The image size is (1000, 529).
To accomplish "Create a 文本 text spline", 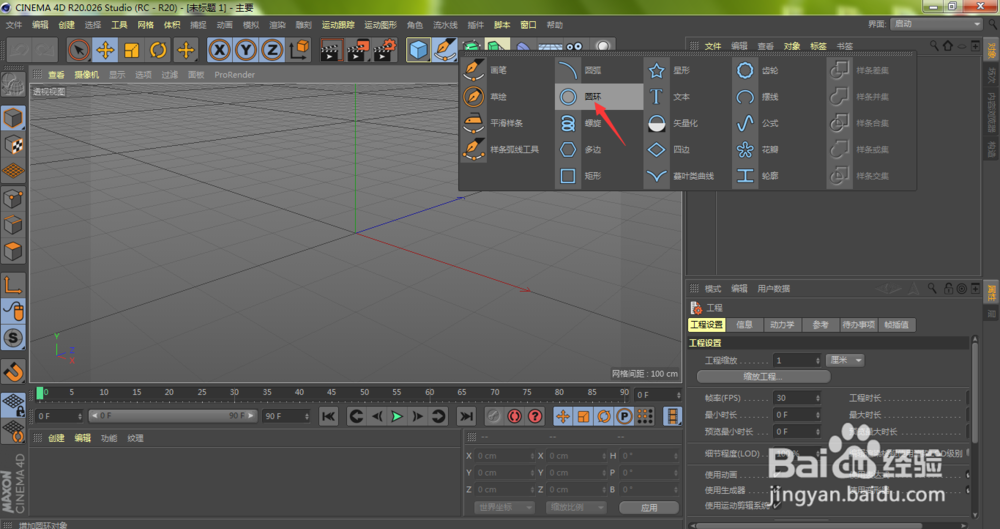I will pos(688,96).
